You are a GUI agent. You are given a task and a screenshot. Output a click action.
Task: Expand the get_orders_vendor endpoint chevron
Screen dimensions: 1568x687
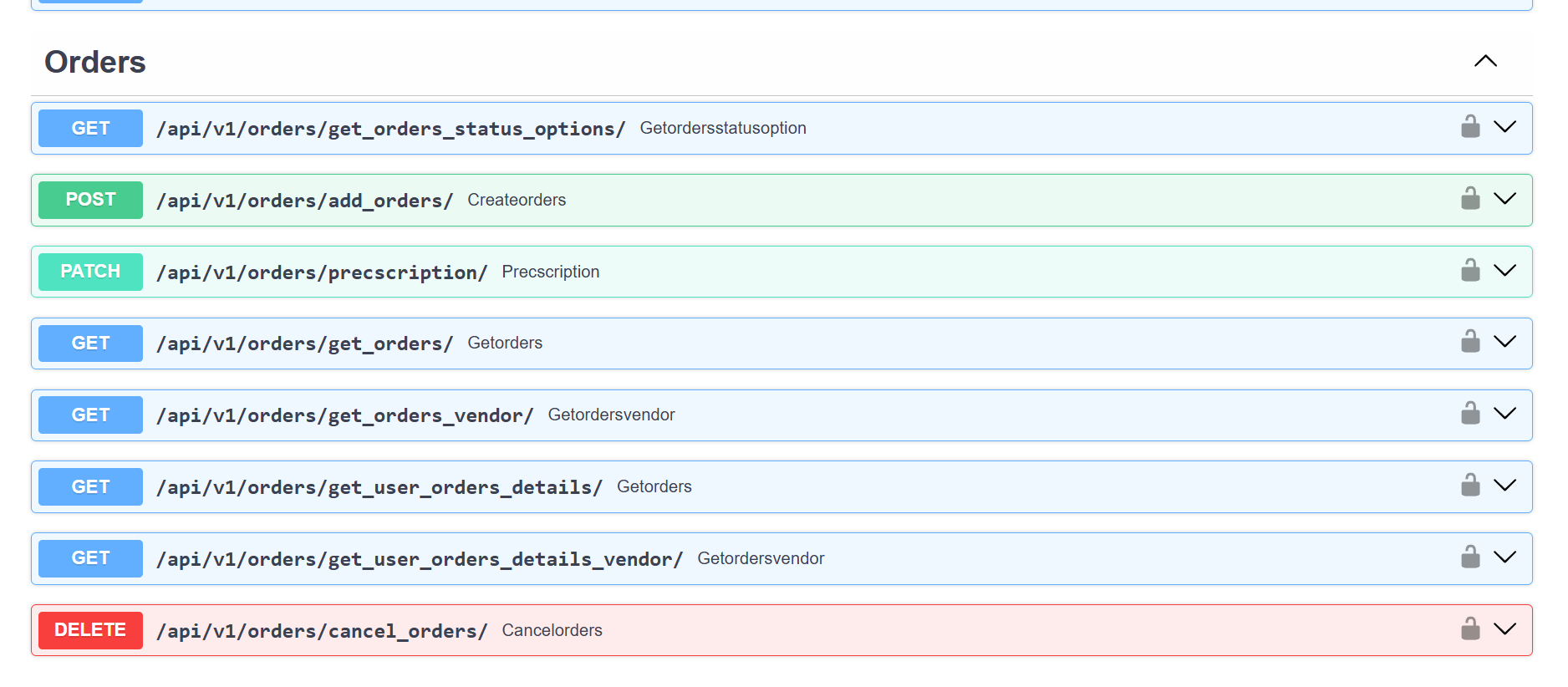pos(1504,414)
